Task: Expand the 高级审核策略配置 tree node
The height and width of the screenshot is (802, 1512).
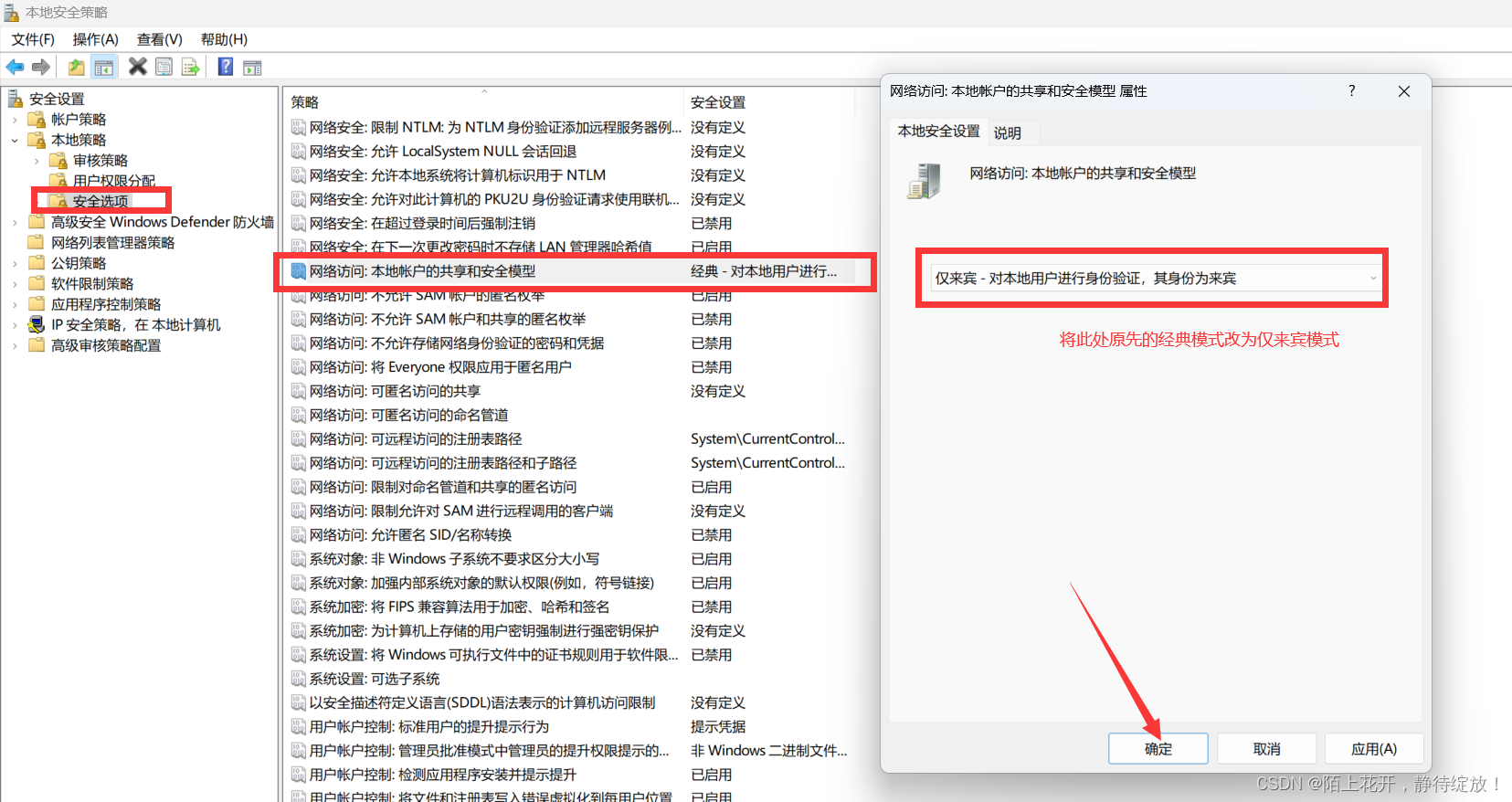Action: (15, 345)
